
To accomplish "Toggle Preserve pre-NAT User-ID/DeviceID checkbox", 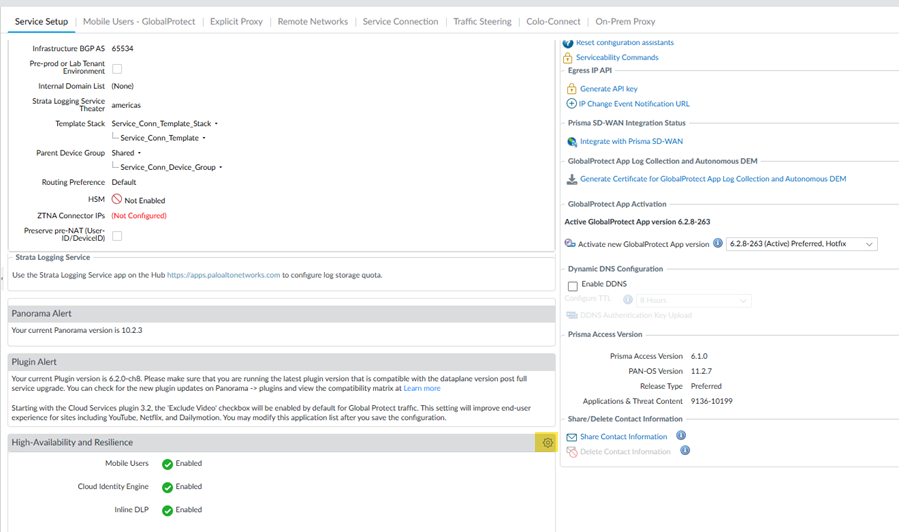I will [117, 236].
